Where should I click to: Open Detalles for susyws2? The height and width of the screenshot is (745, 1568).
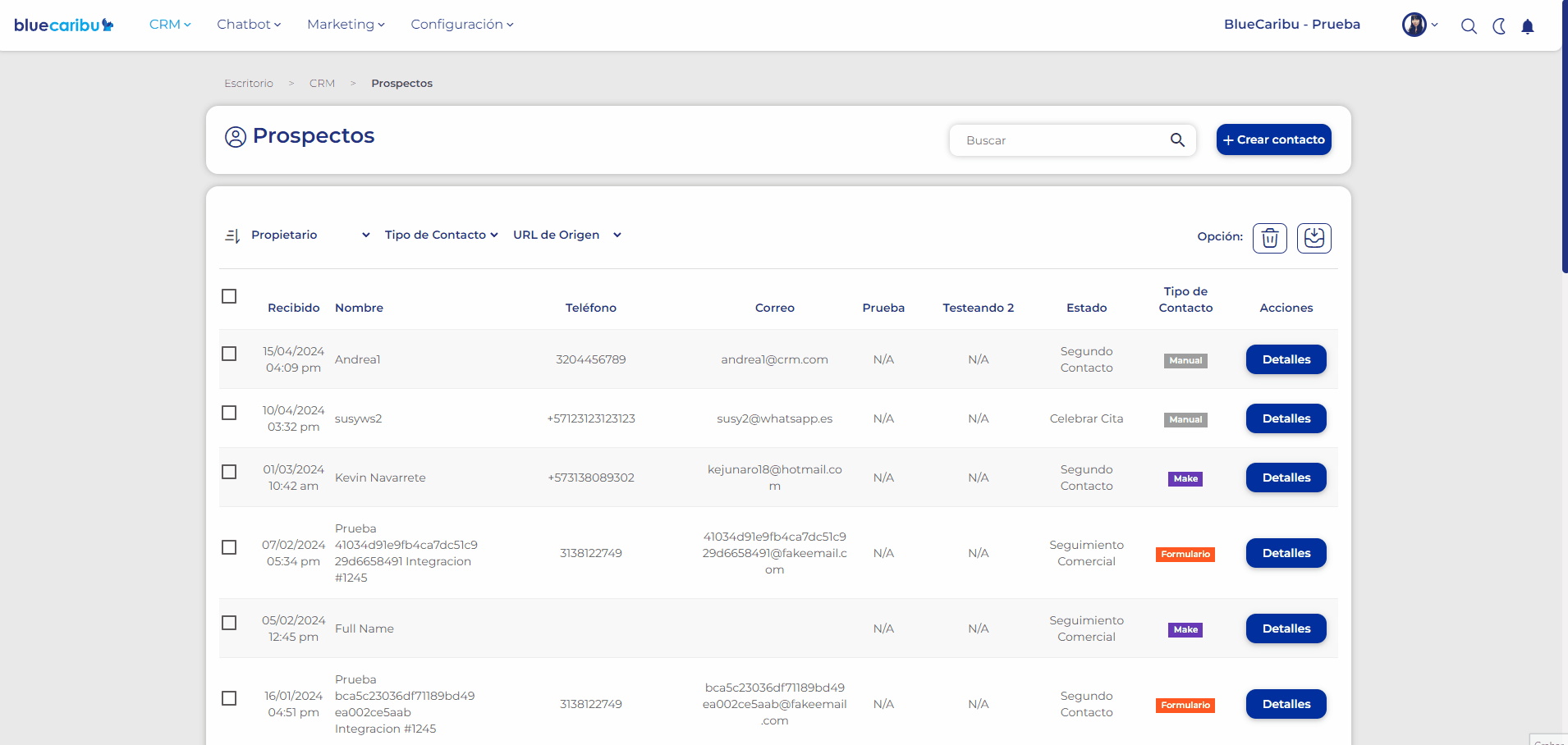click(x=1286, y=418)
